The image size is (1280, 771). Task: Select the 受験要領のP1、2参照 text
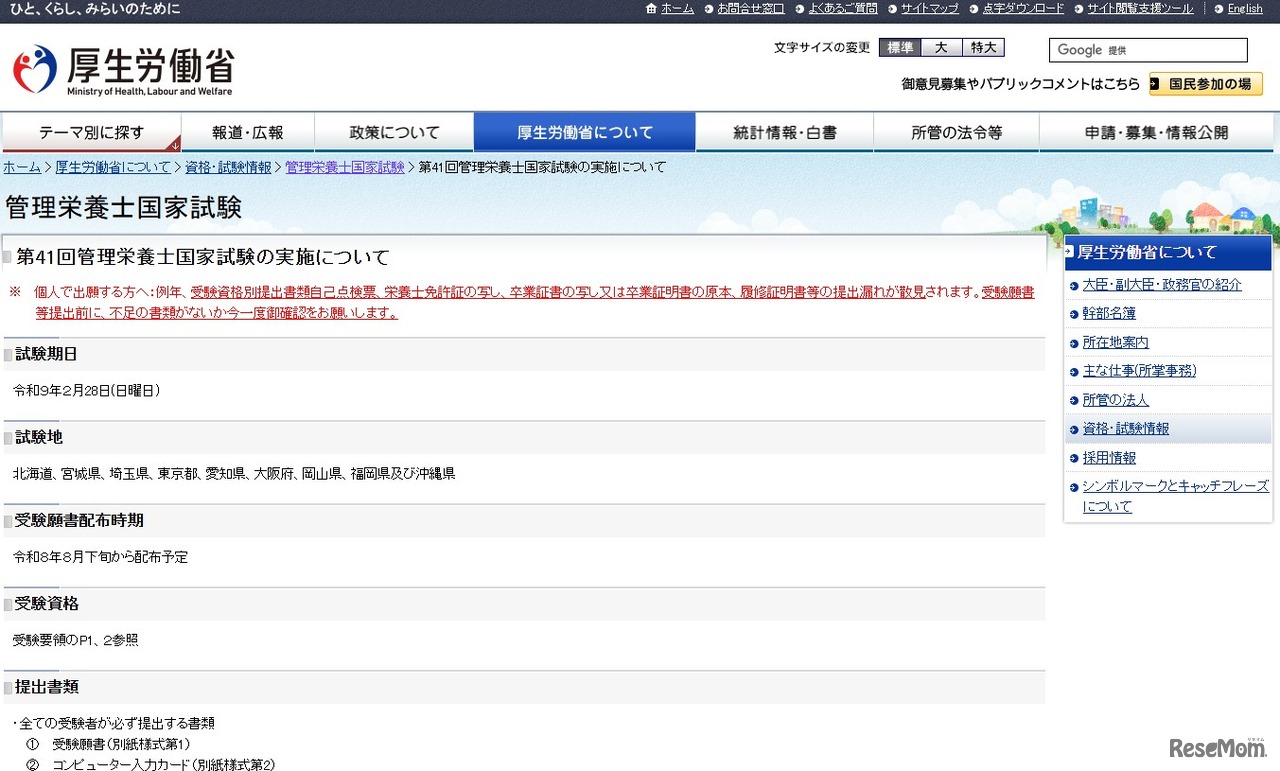pos(75,640)
